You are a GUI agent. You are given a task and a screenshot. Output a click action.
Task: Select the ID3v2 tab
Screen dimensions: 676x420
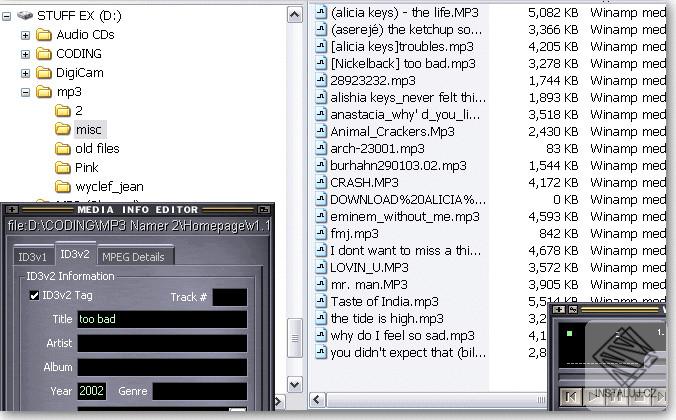pos(75,254)
